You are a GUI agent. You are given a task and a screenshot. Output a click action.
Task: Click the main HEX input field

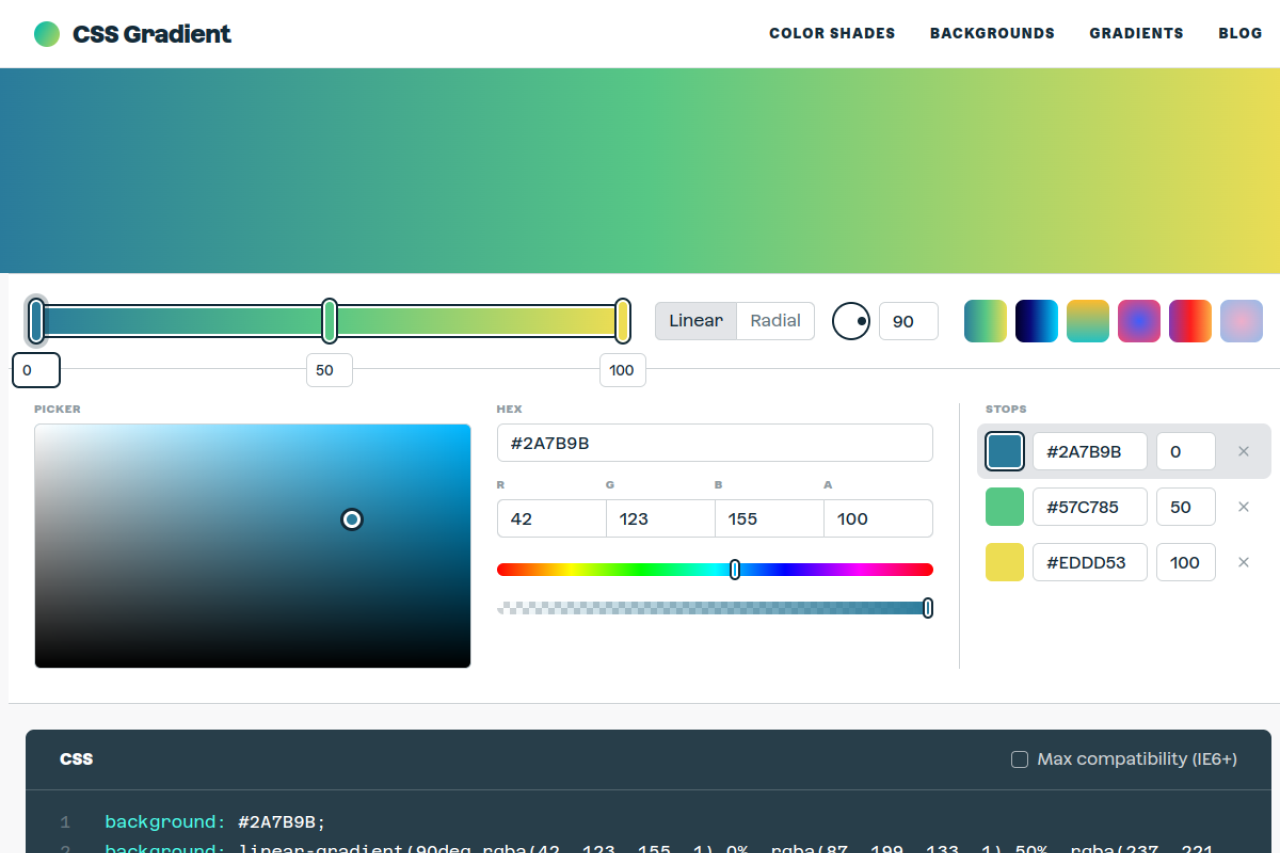[715, 443]
